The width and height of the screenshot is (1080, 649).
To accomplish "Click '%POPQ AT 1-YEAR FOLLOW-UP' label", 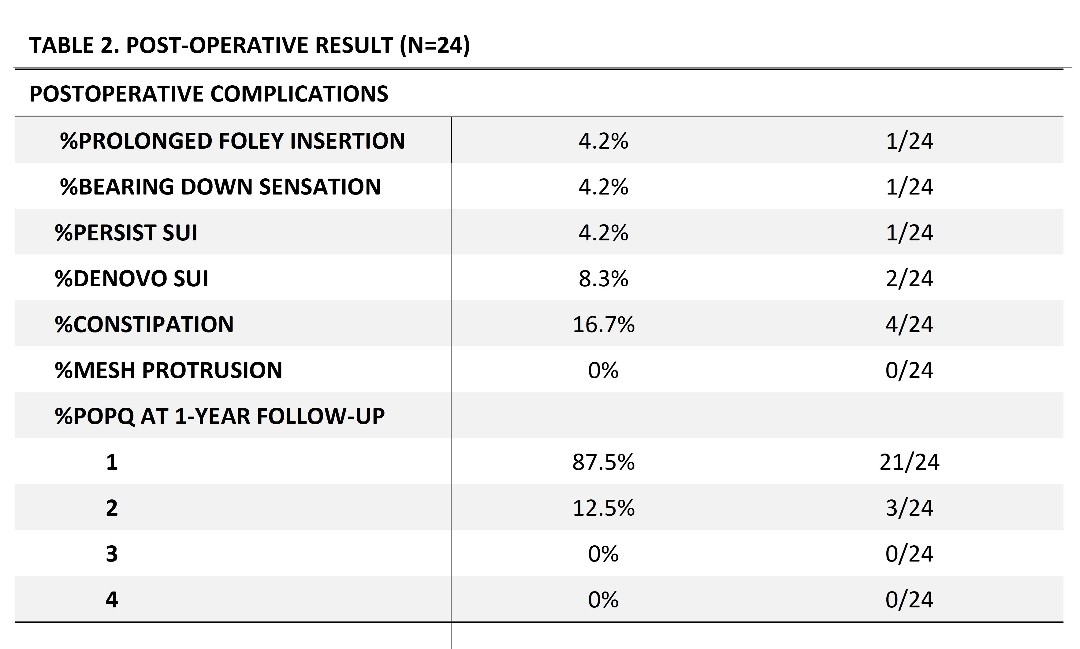I will click(219, 416).
